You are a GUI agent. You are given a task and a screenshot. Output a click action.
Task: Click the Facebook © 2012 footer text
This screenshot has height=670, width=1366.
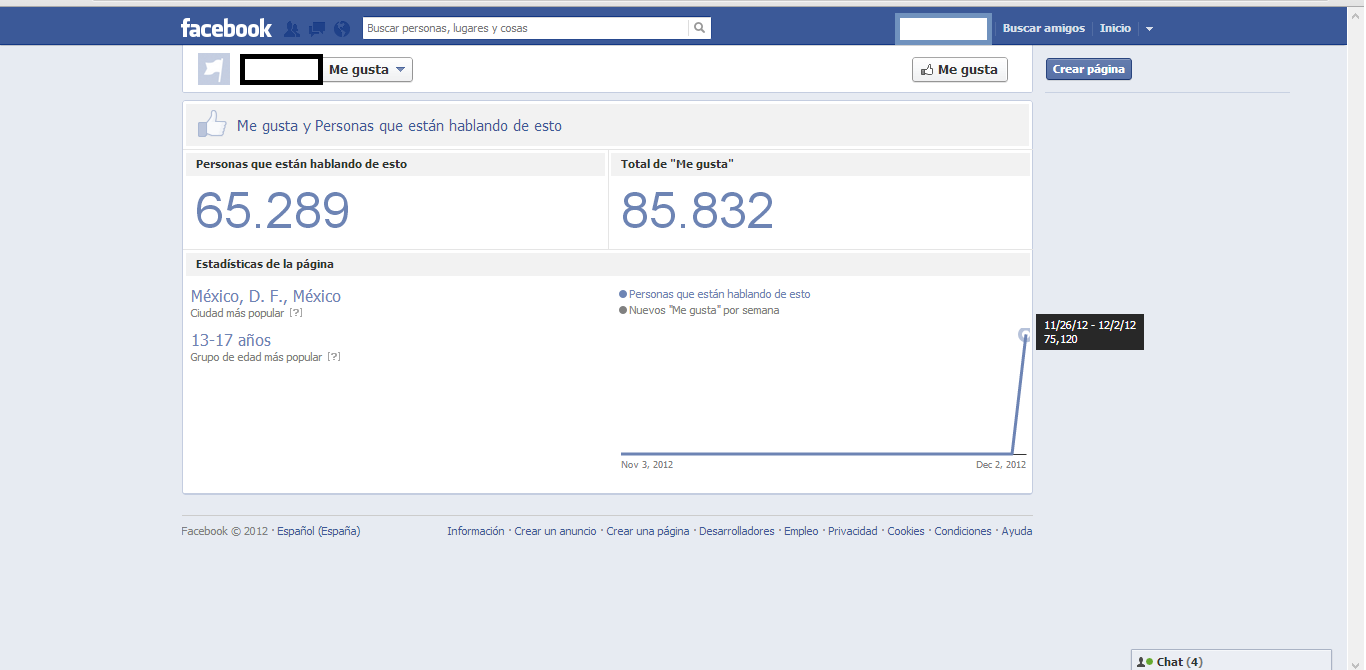[225, 531]
